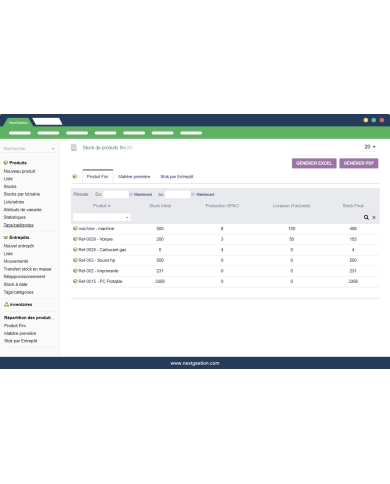Open Stock à date link
This screenshot has height=484, width=390.
tap(15, 284)
